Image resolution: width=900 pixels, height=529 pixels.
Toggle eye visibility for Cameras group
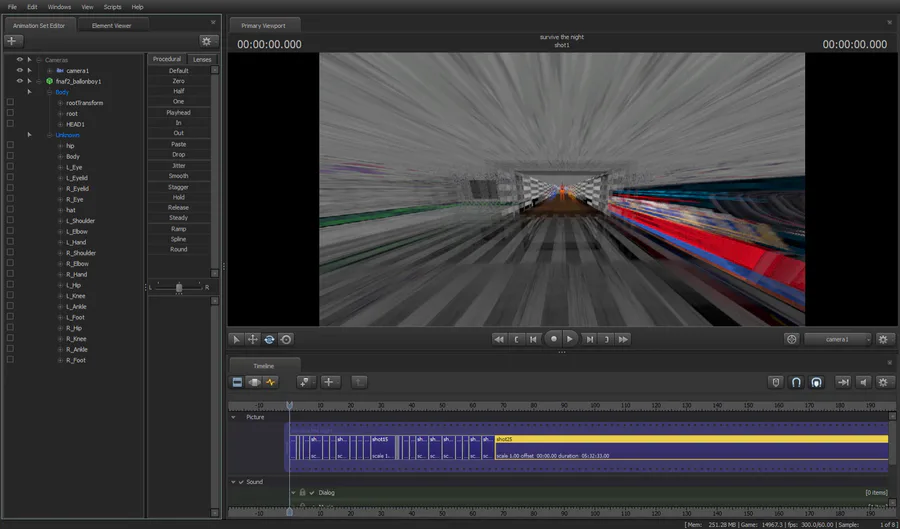[20, 60]
